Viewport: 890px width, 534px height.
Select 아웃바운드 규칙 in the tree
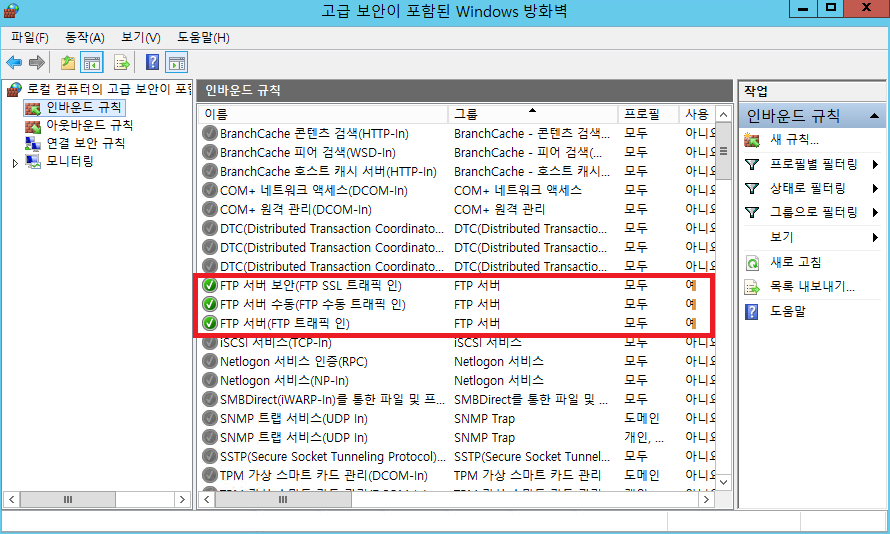coord(90,125)
